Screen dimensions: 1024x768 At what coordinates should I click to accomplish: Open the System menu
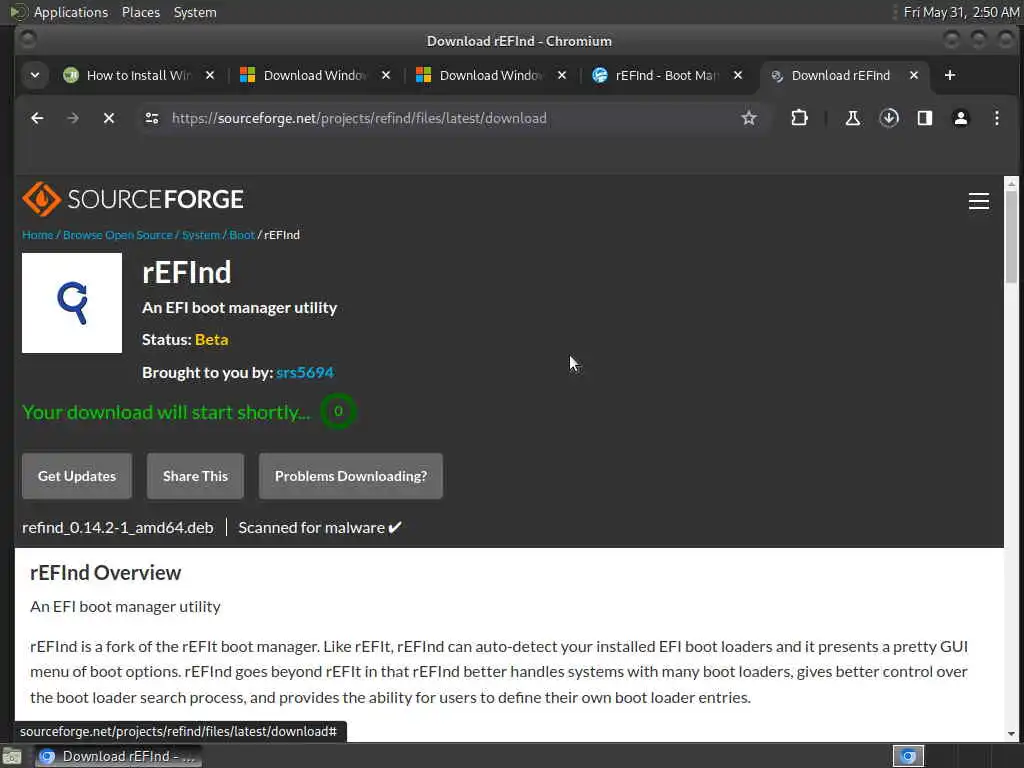tap(195, 12)
